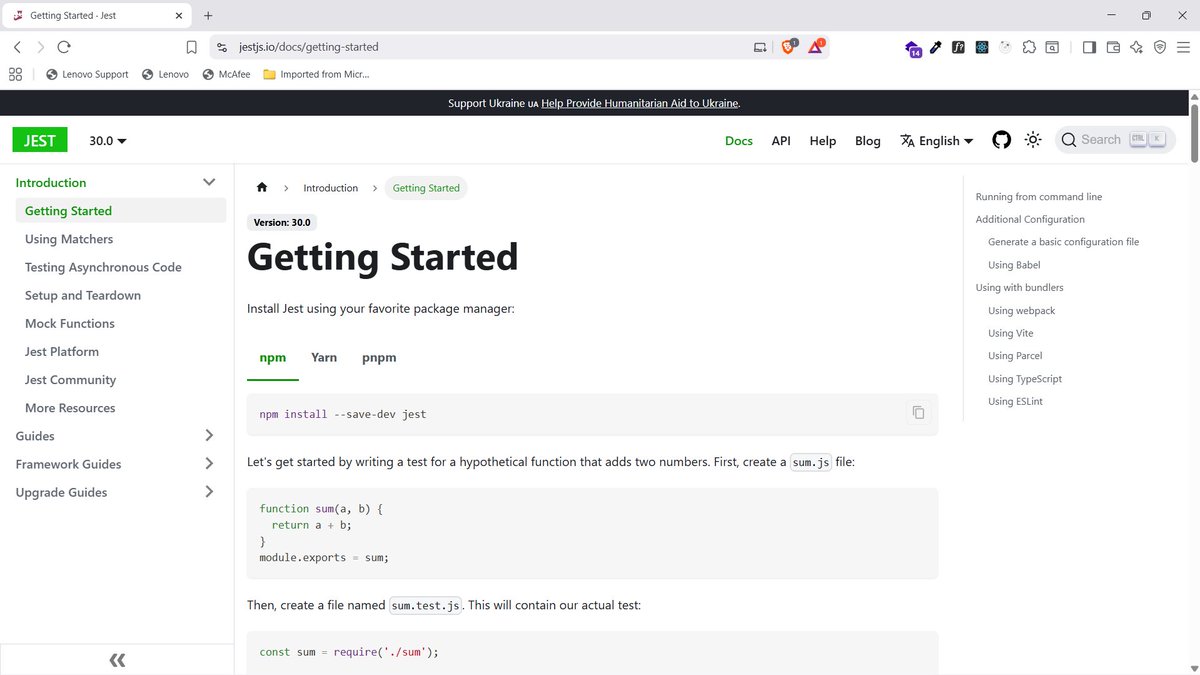The image size is (1200, 675).
Task: Click the Introduction breadcrumb
Action: point(330,188)
